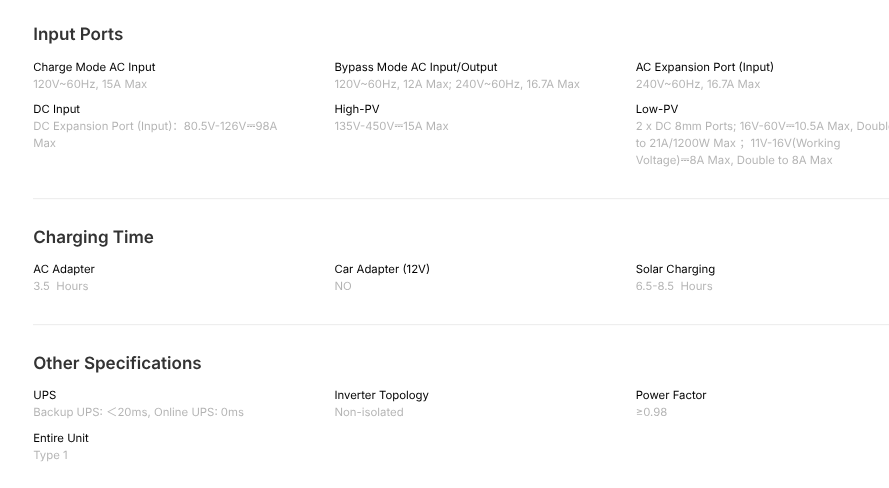Screen dimensions: 889x488
Task: Click the Car Adapter (12V) label
Action: [x=382, y=269]
